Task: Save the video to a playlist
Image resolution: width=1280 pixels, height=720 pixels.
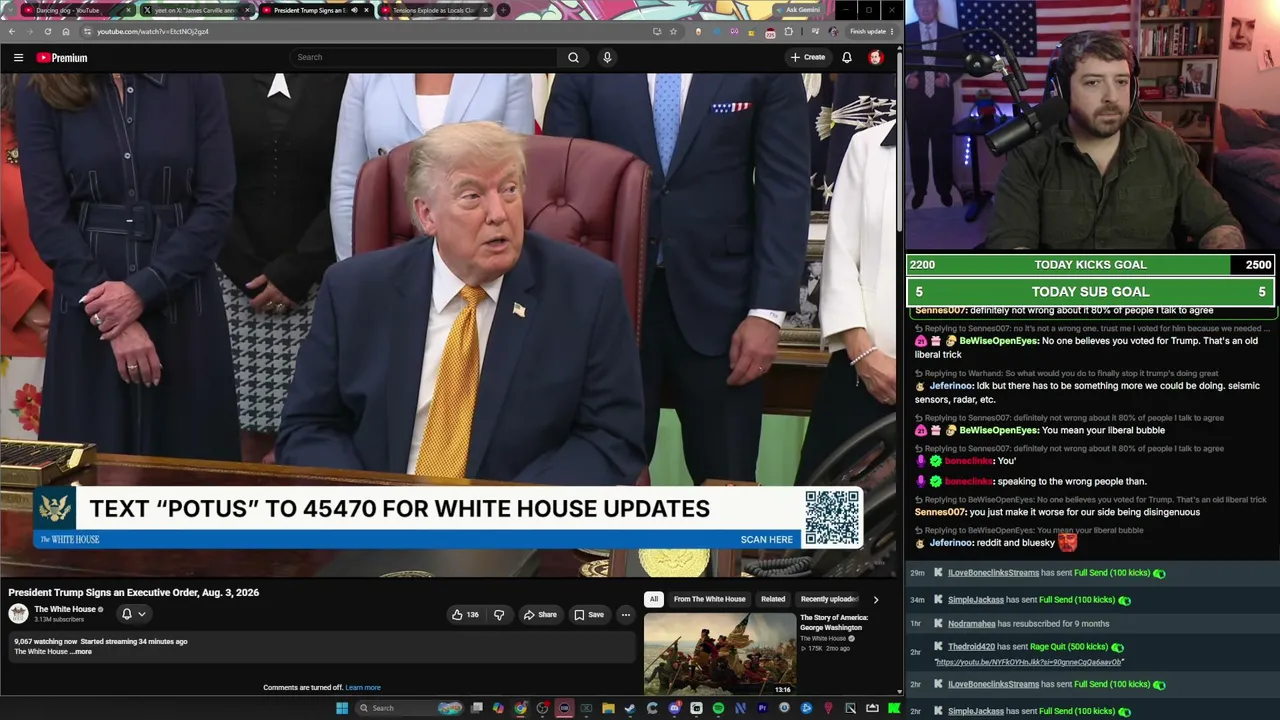Action: [x=588, y=615]
